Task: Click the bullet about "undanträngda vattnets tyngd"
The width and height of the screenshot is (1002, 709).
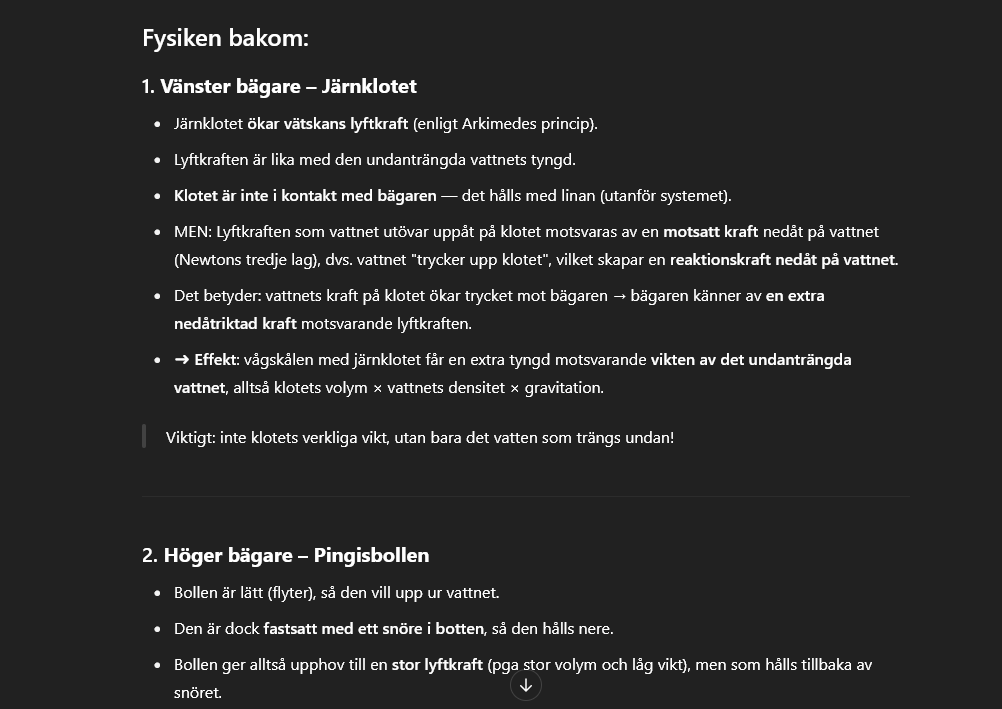Action: (374, 160)
